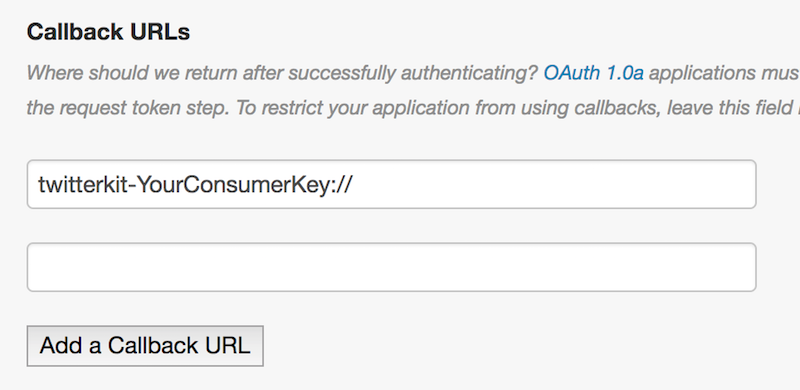Add another callback URL entry row
This screenshot has height=390, width=800.
pyautogui.click(x=145, y=346)
